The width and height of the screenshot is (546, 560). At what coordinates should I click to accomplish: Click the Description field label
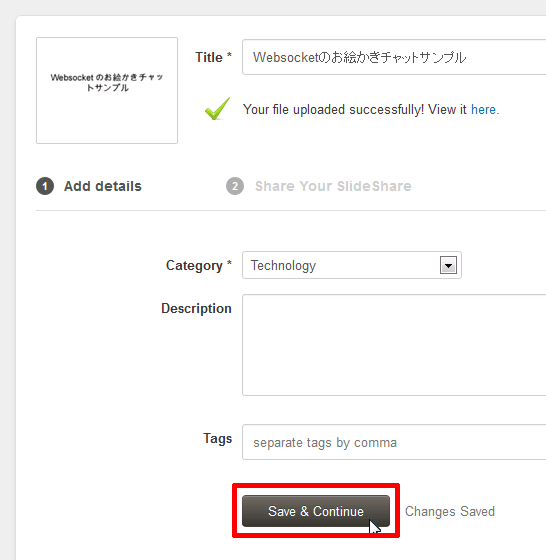point(196,309)
